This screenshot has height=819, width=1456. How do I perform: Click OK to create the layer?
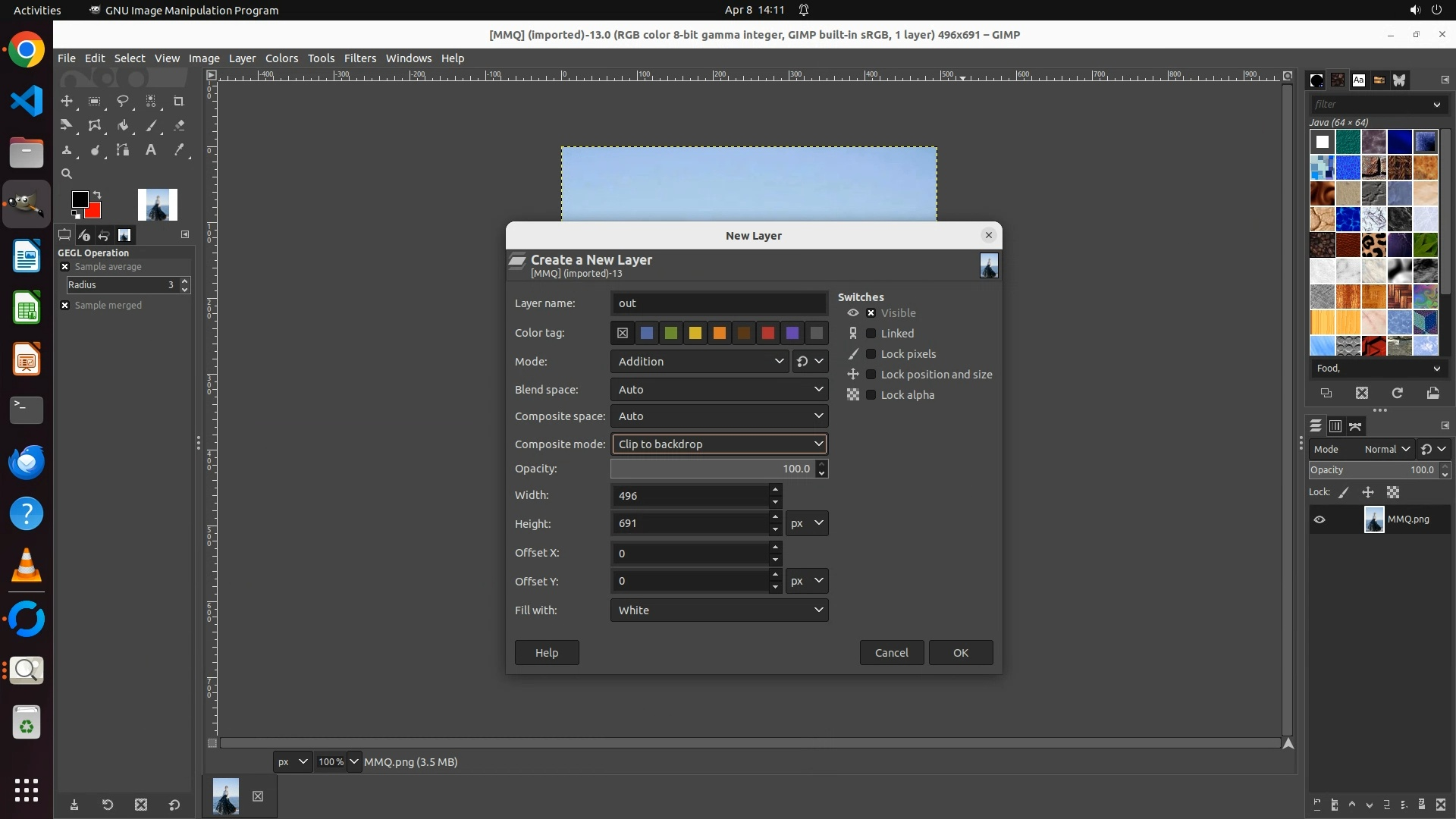(x=960, y=653)
